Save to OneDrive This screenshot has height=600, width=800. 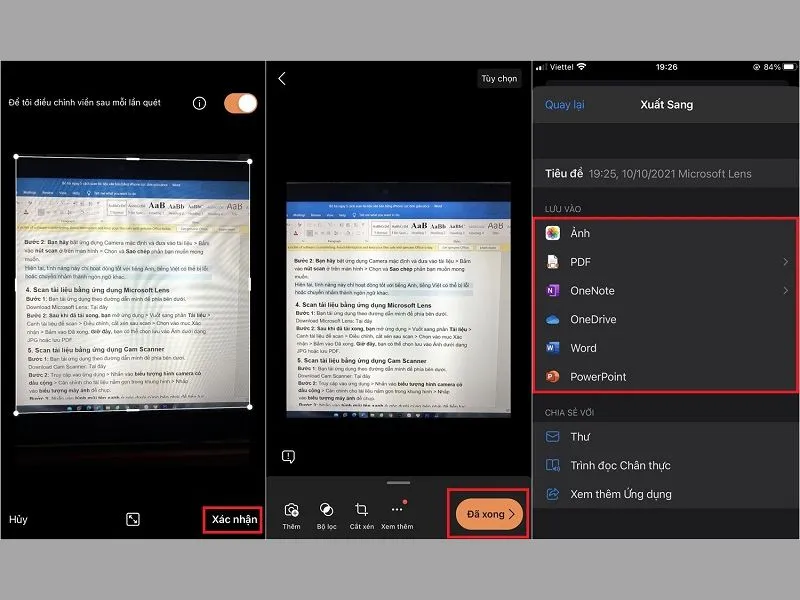[665, 319]
